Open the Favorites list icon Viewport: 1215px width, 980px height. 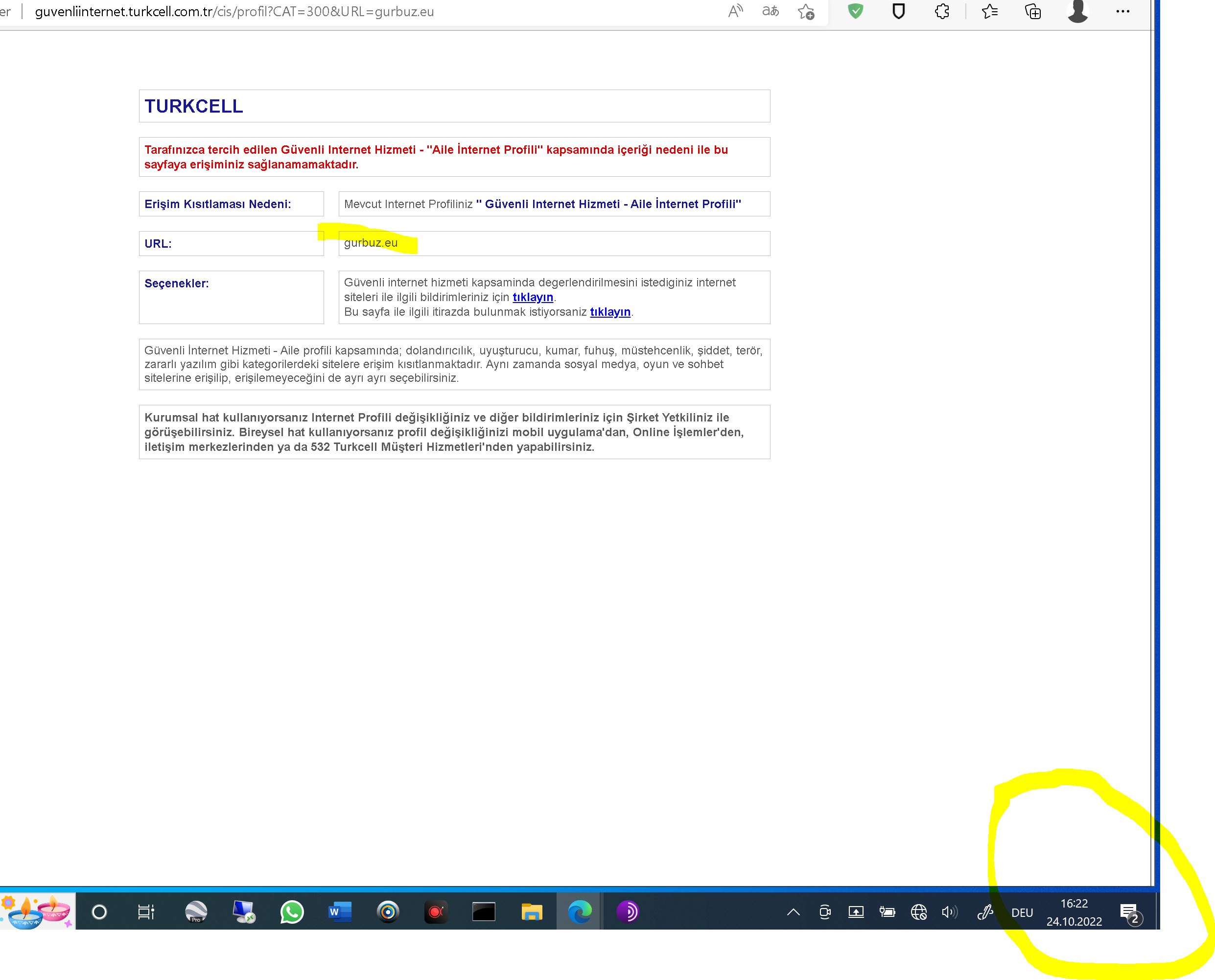(990, 11)
